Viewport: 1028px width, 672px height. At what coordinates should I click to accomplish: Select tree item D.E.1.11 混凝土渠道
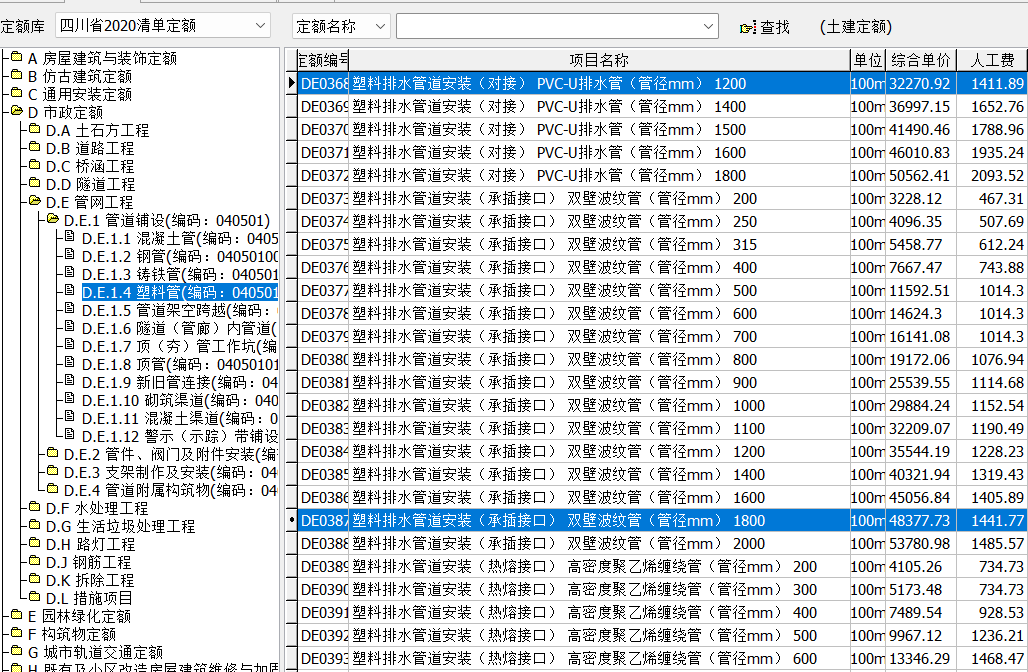click(179, 418)
